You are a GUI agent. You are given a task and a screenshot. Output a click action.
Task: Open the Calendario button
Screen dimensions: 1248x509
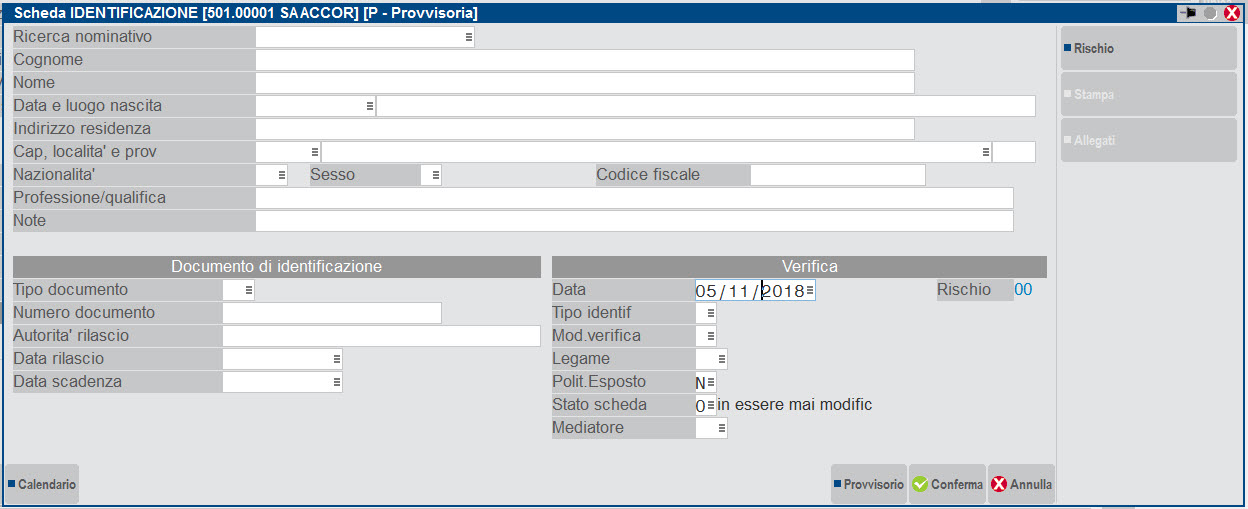(42, 484)
